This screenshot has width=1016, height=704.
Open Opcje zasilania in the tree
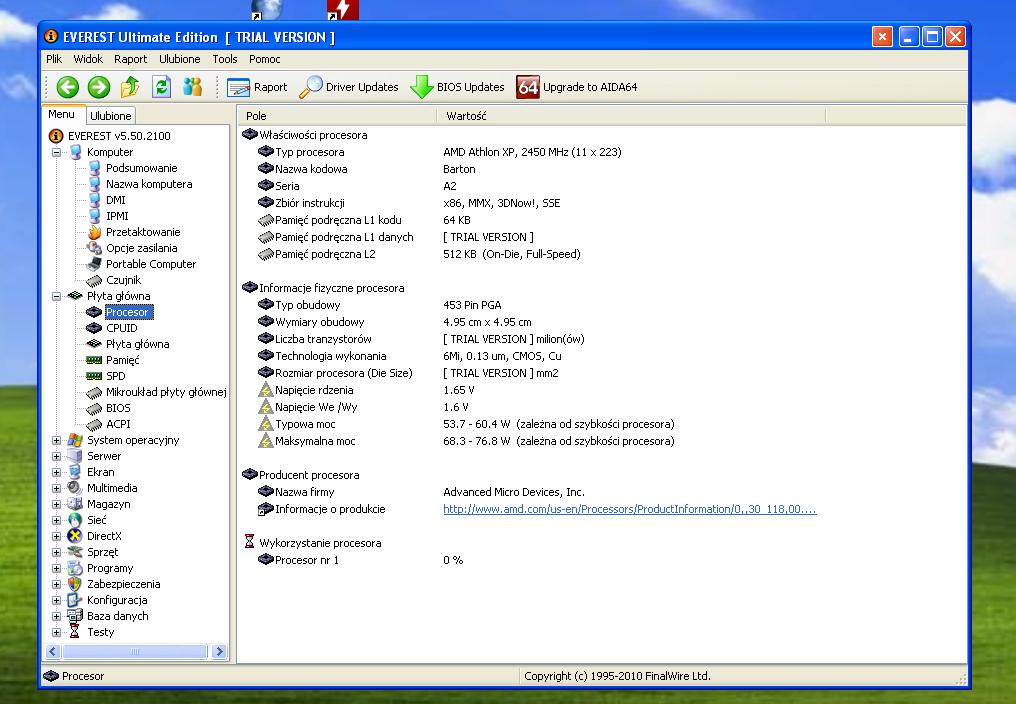click(141, 248)
